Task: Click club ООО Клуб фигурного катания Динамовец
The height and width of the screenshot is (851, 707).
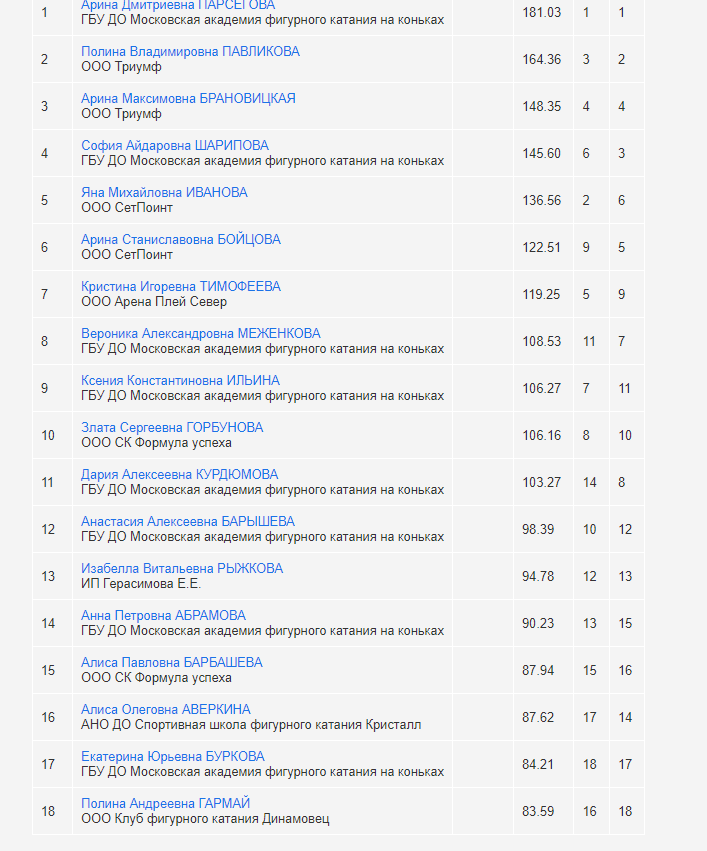Action: point(205,819)
